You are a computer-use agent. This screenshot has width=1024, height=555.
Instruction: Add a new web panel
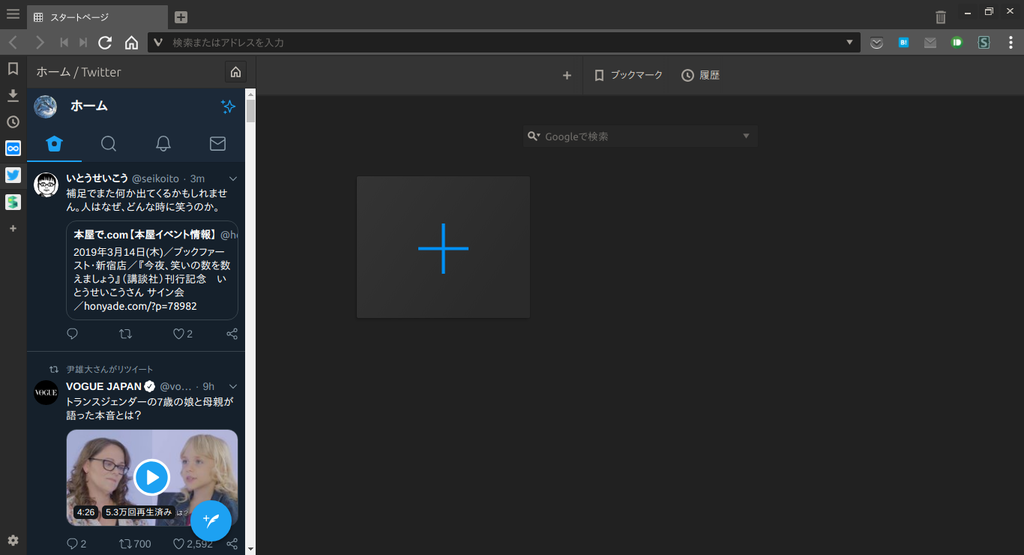pos(13,229)
